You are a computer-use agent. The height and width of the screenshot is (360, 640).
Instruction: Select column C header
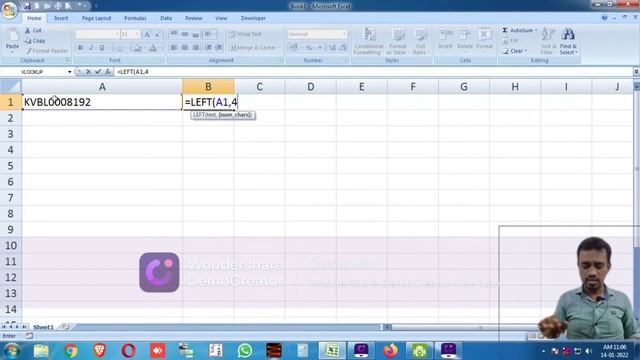259,87
